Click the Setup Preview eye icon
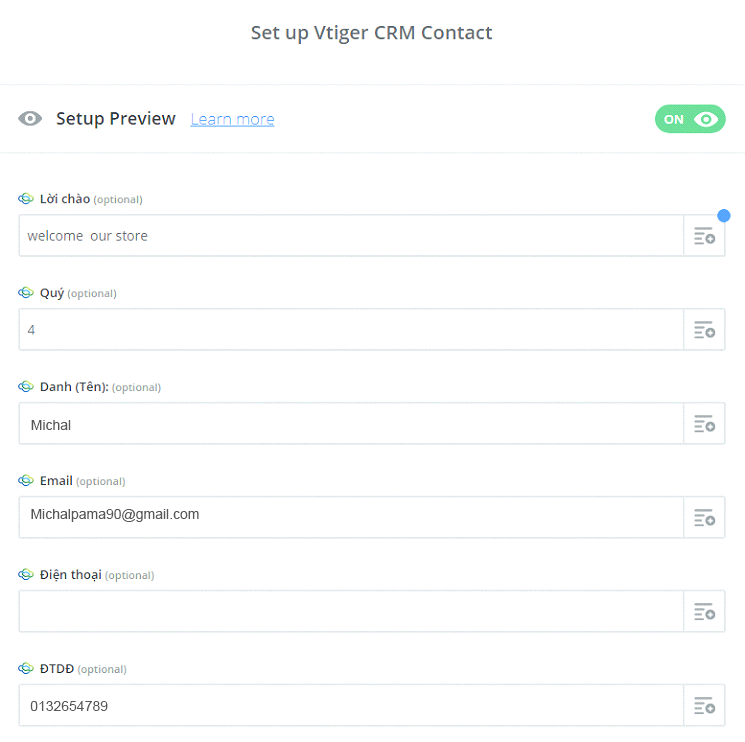Screen dimensions: 745x742 (x=30, y=119)
